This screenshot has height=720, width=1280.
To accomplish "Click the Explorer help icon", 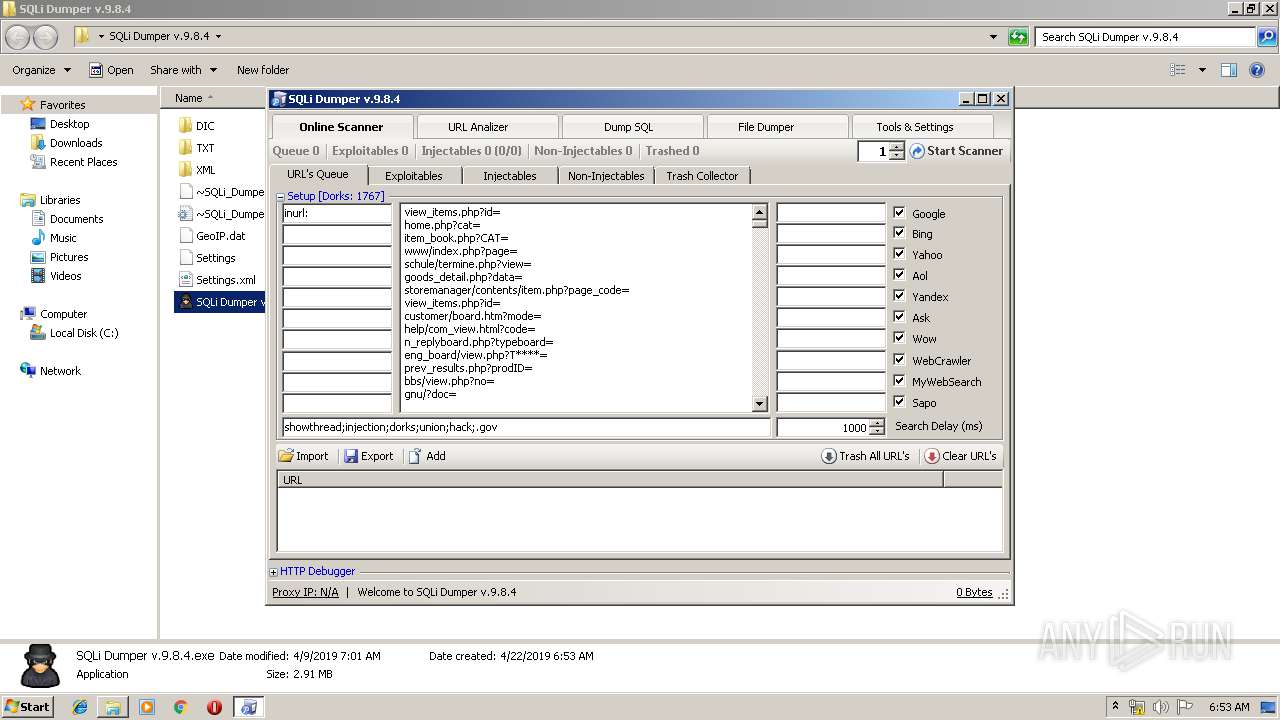I will click(1257, 70).
